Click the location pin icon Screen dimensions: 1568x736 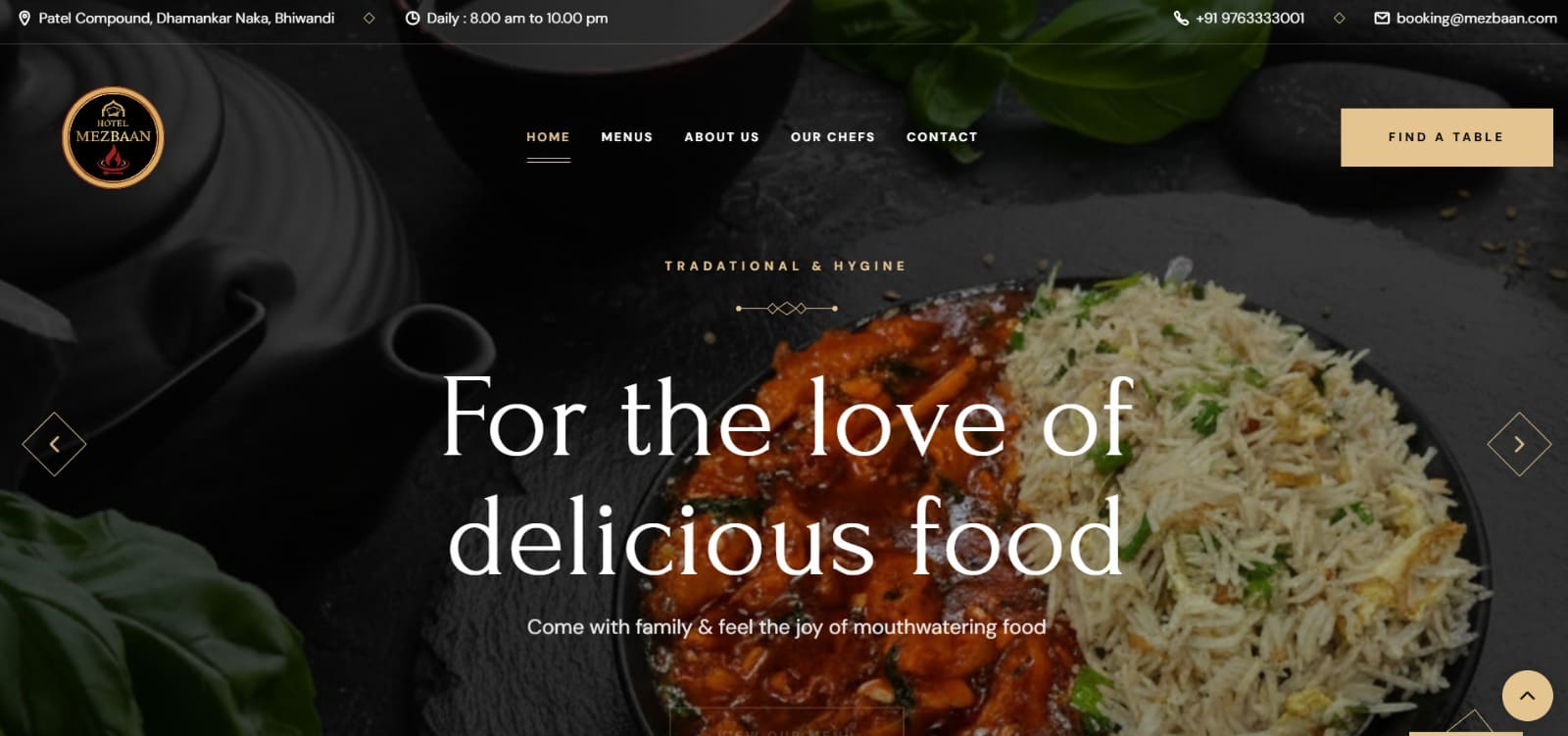[24, 19]
